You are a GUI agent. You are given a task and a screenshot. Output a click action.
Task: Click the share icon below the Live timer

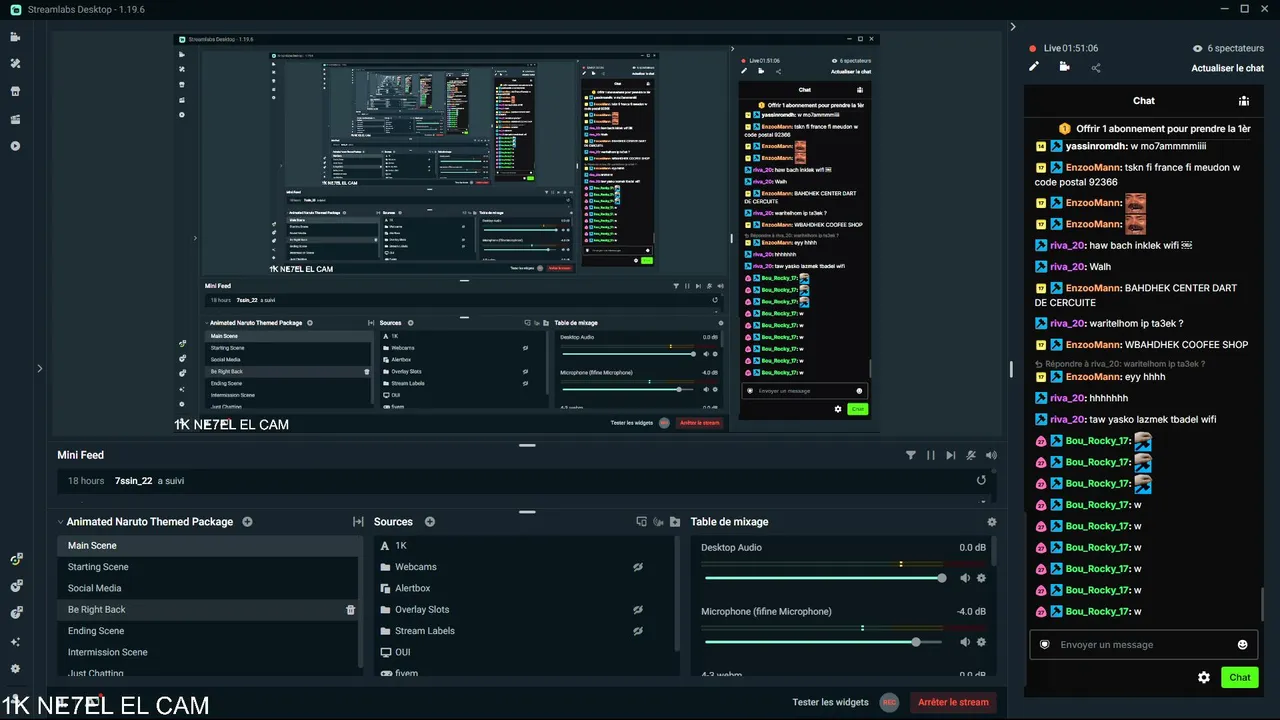pyautogui.click(x=1096, y=68)
